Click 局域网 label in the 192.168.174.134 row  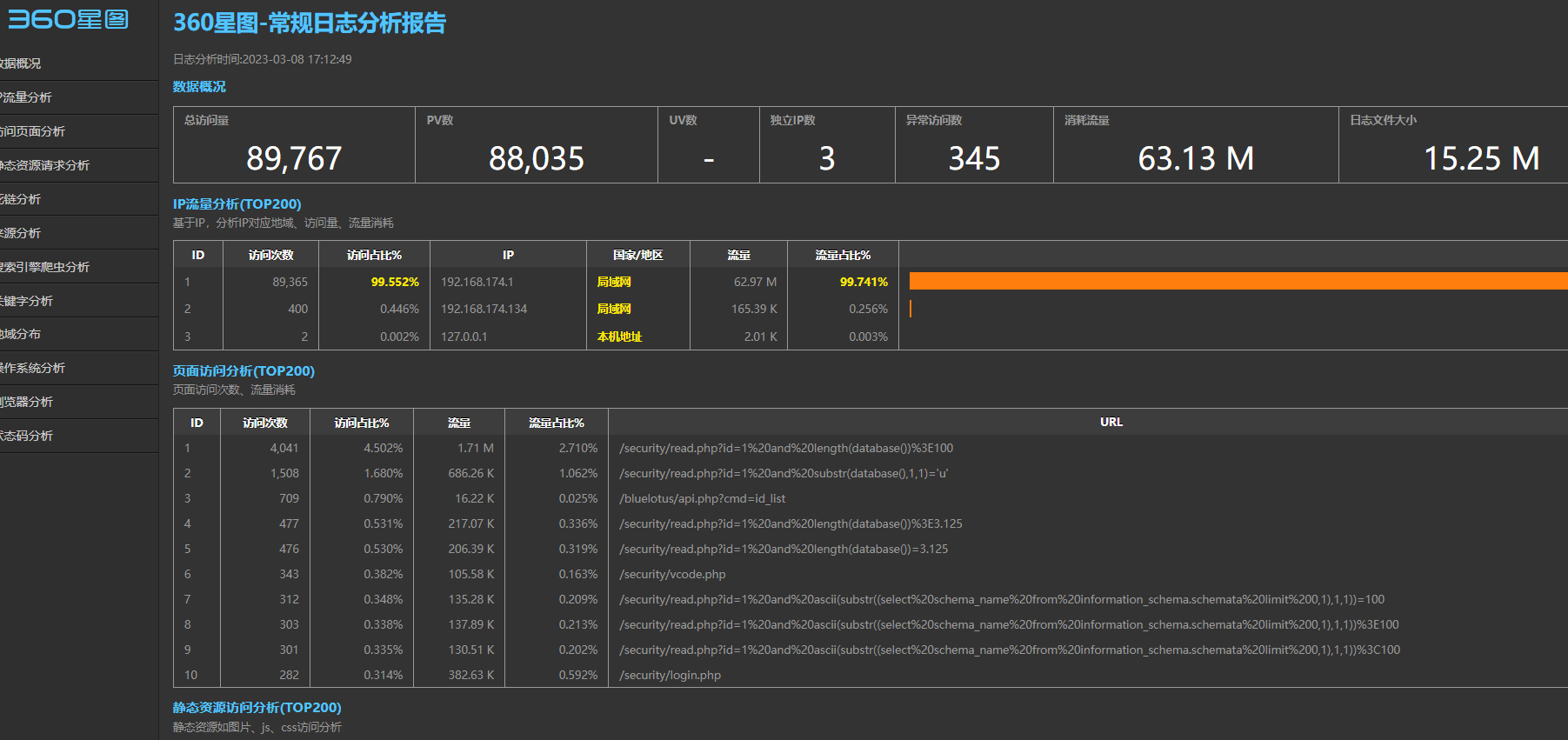pyautogui.click(x=614, y=309)
